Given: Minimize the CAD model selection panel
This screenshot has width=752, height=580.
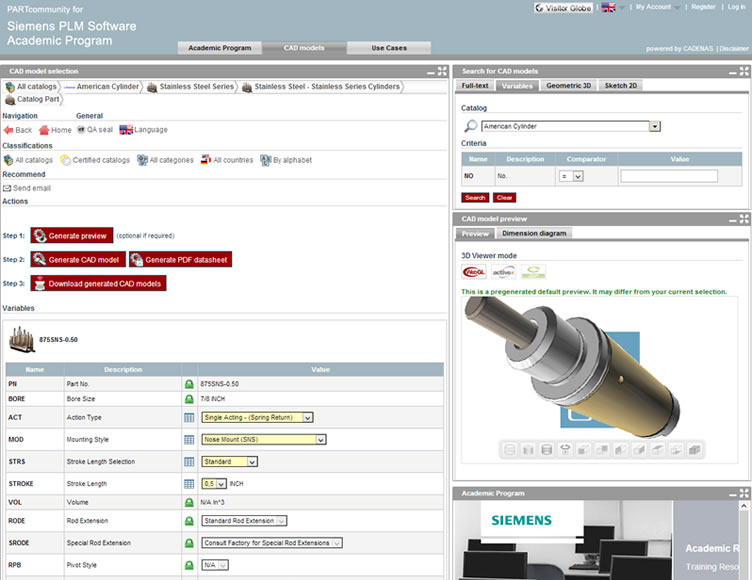Looking at the screenshot, I should (431, 72).
